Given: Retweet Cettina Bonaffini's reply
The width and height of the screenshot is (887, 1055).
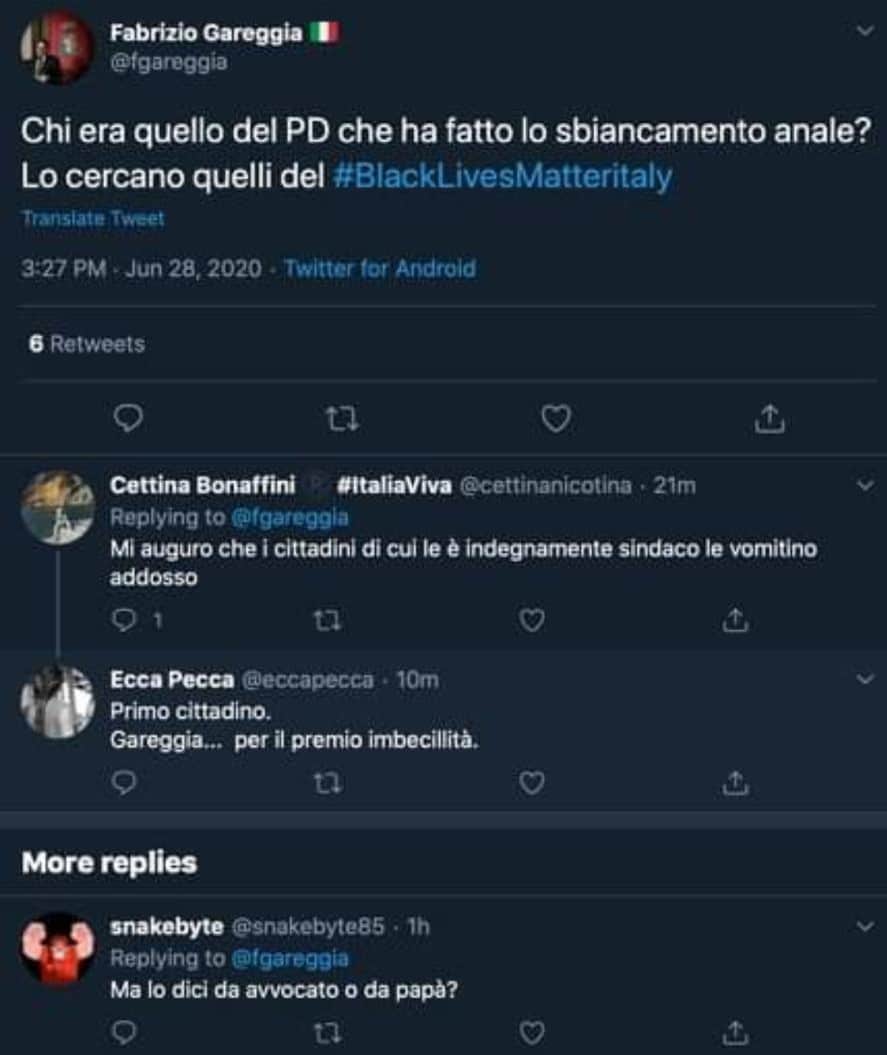Looking at the screenshot, I should click(328, 620).
